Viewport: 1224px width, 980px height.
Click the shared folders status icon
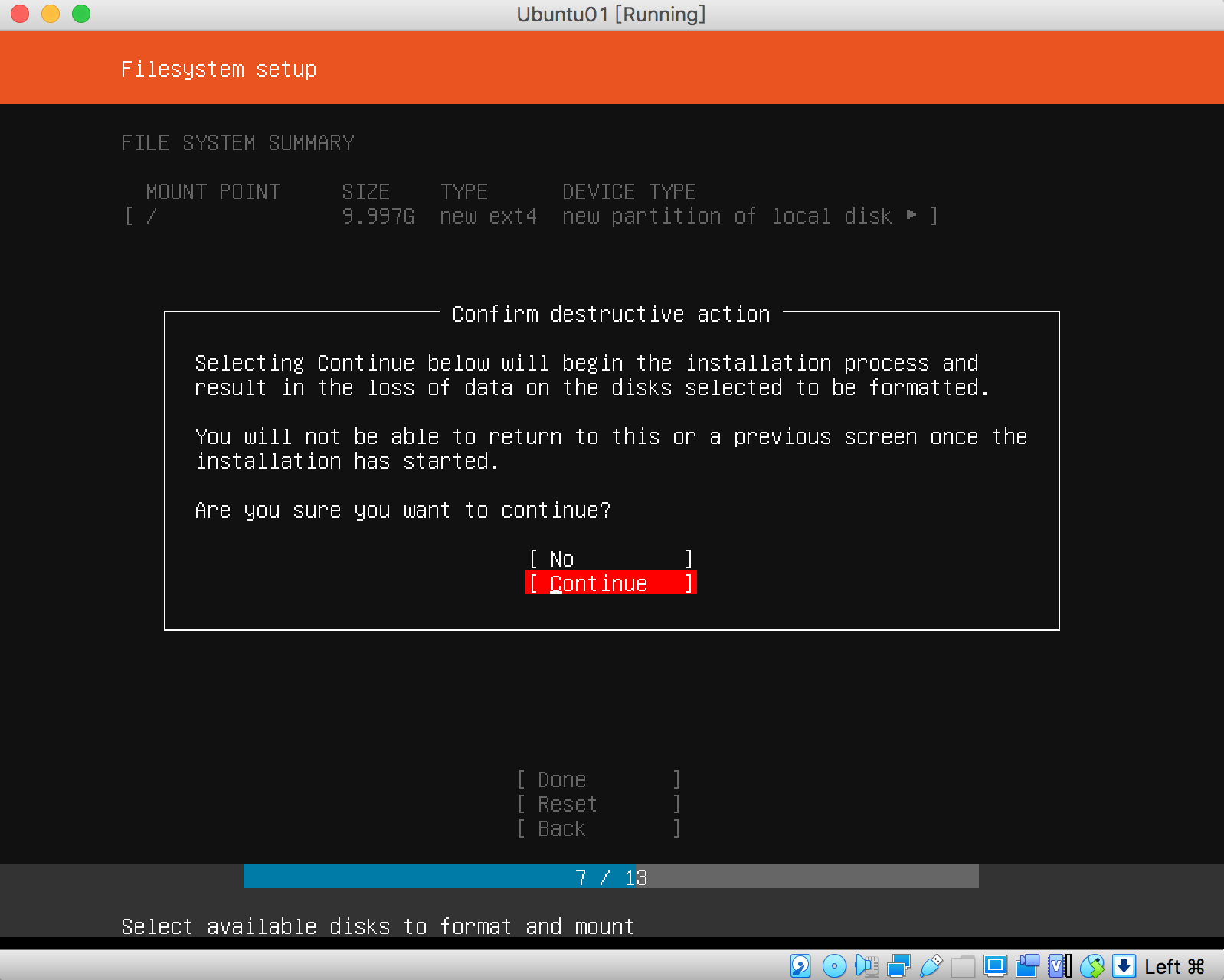pos(963,966)
